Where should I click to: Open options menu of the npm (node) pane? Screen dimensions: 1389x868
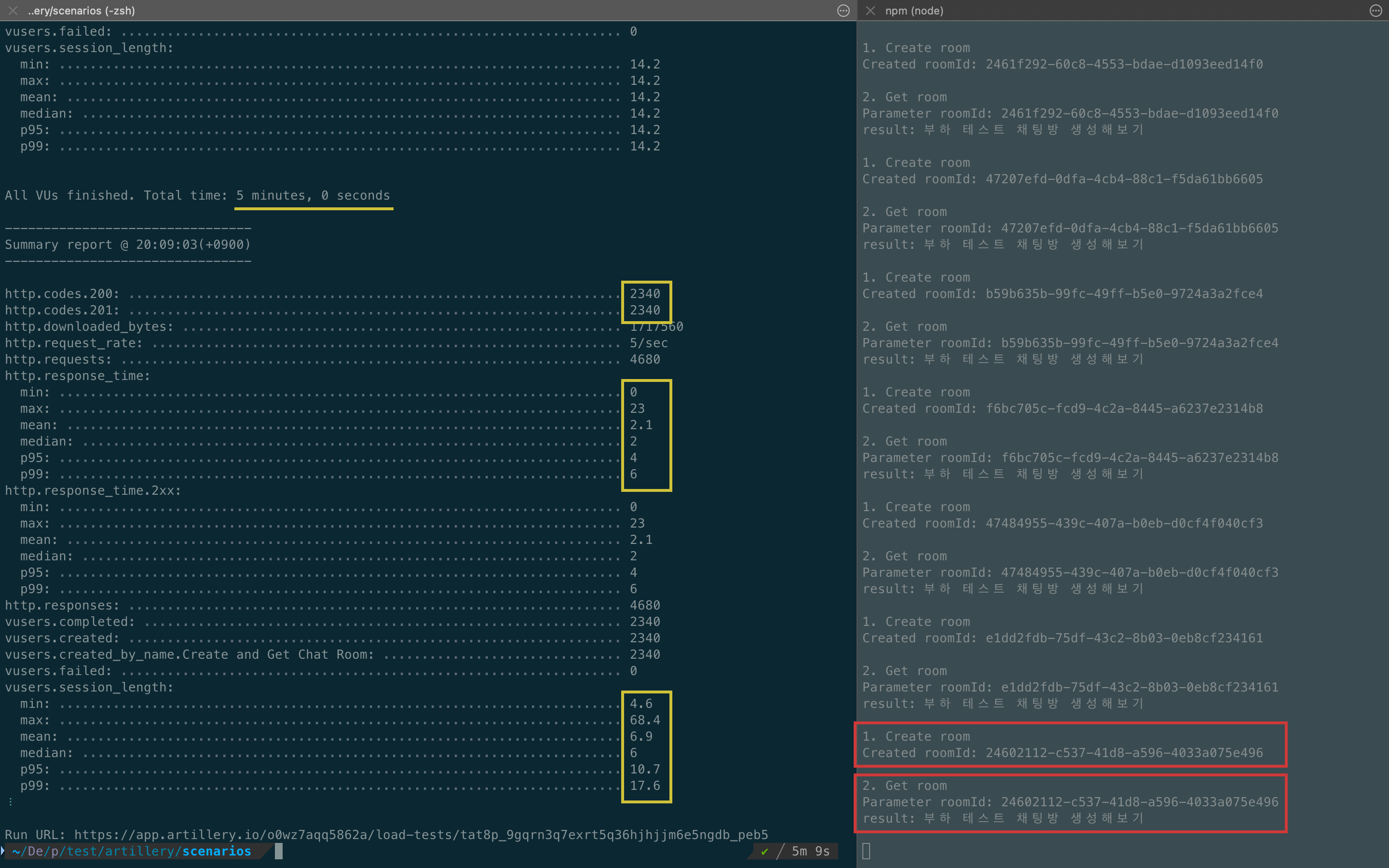coord(1375,10)
